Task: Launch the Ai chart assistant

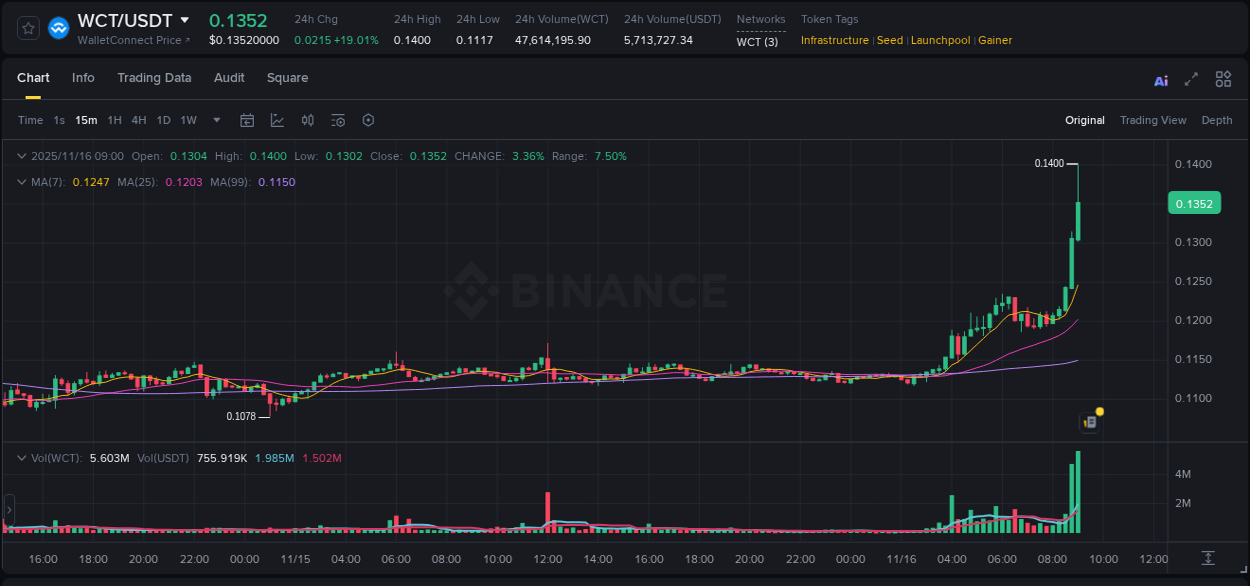Action: coord(1161,79)
